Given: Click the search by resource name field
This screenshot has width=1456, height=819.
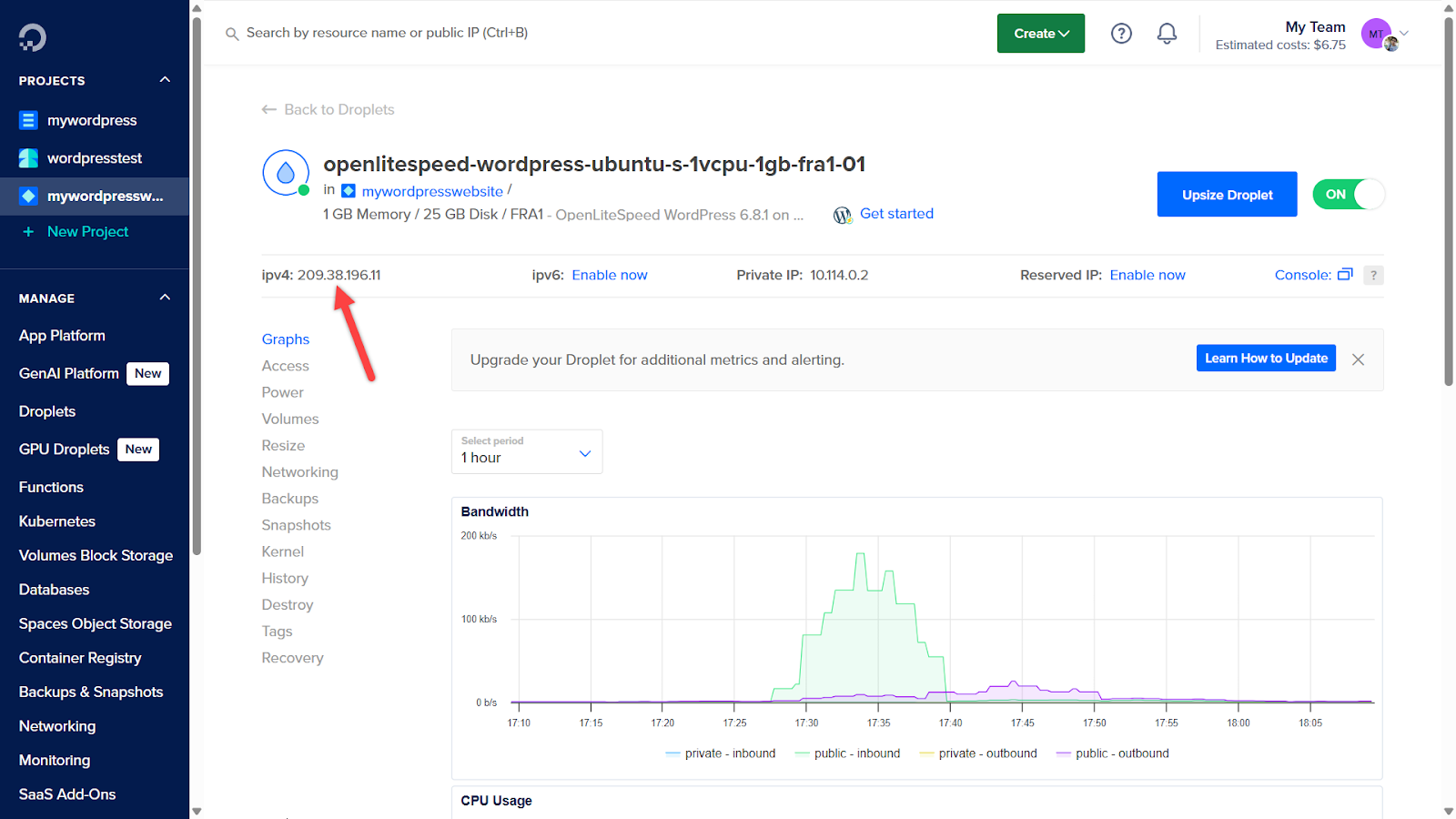Looking at the screenshot, I should click(x=388, y=33).
